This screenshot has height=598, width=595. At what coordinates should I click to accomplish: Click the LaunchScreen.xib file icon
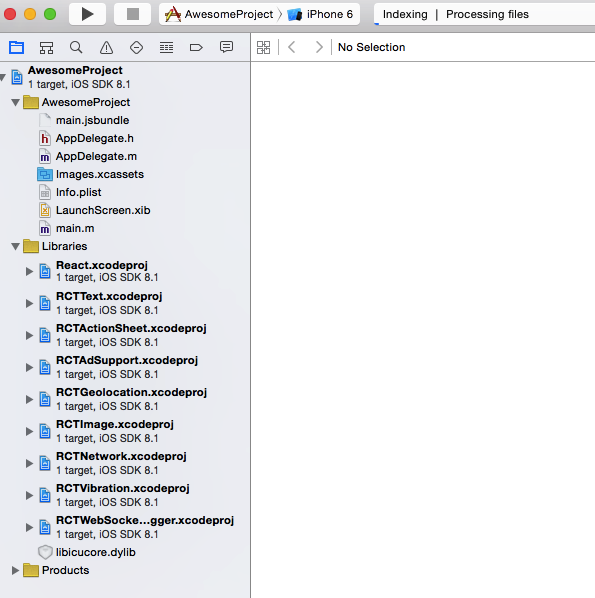click(45, 210)
